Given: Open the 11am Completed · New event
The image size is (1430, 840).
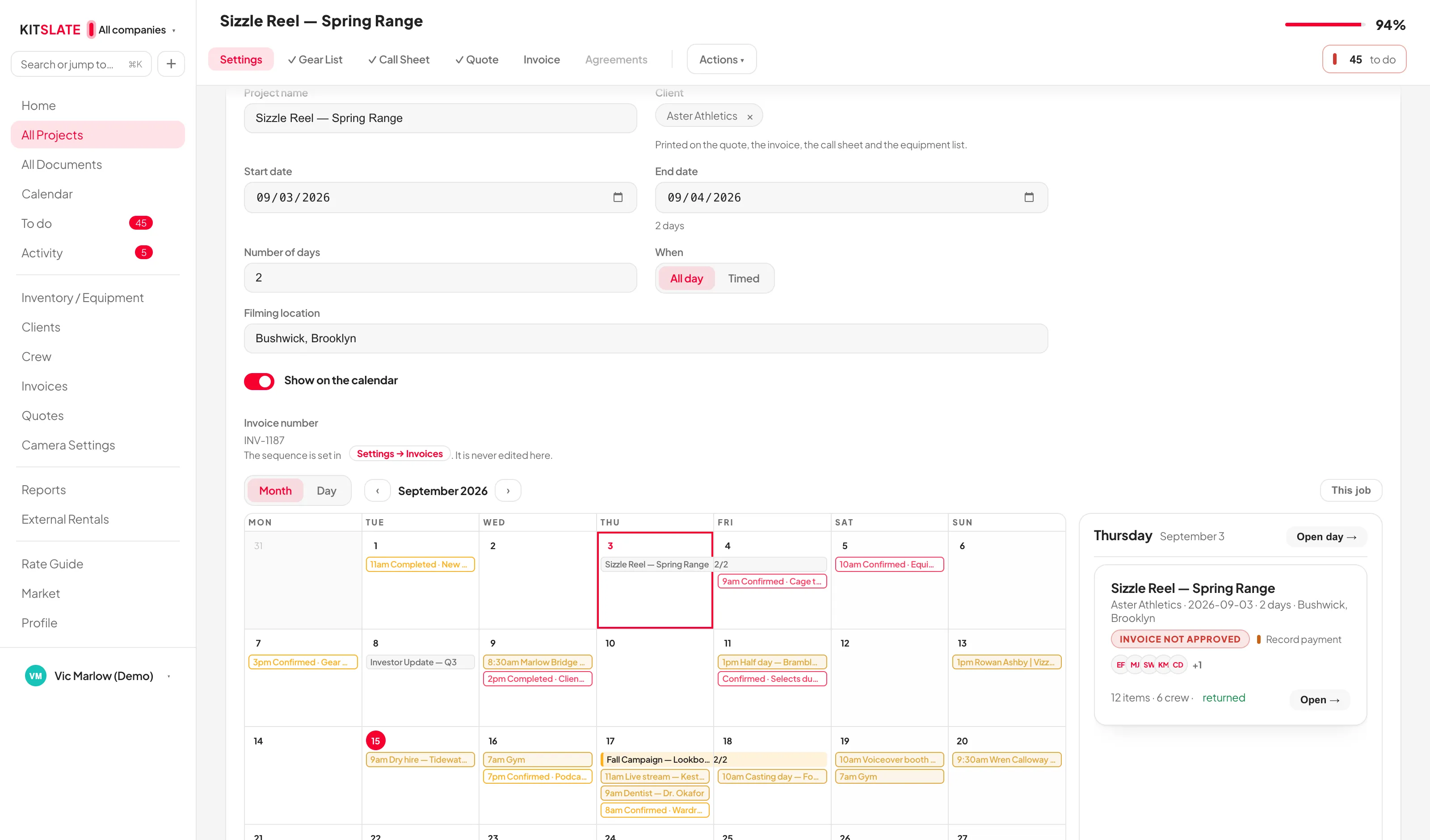Looking at the screenshot, I should click(420, 564).
